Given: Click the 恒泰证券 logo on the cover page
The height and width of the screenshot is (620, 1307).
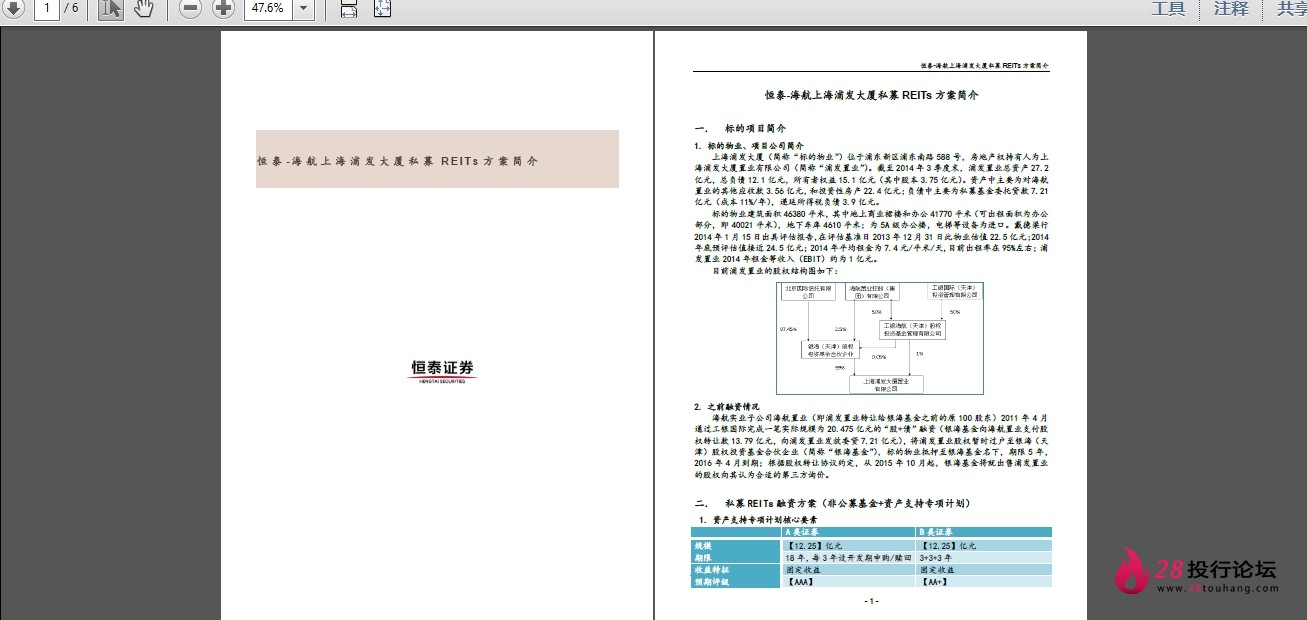Looking at the screenshot, I should pyautogui.click(x=444, y=370).
